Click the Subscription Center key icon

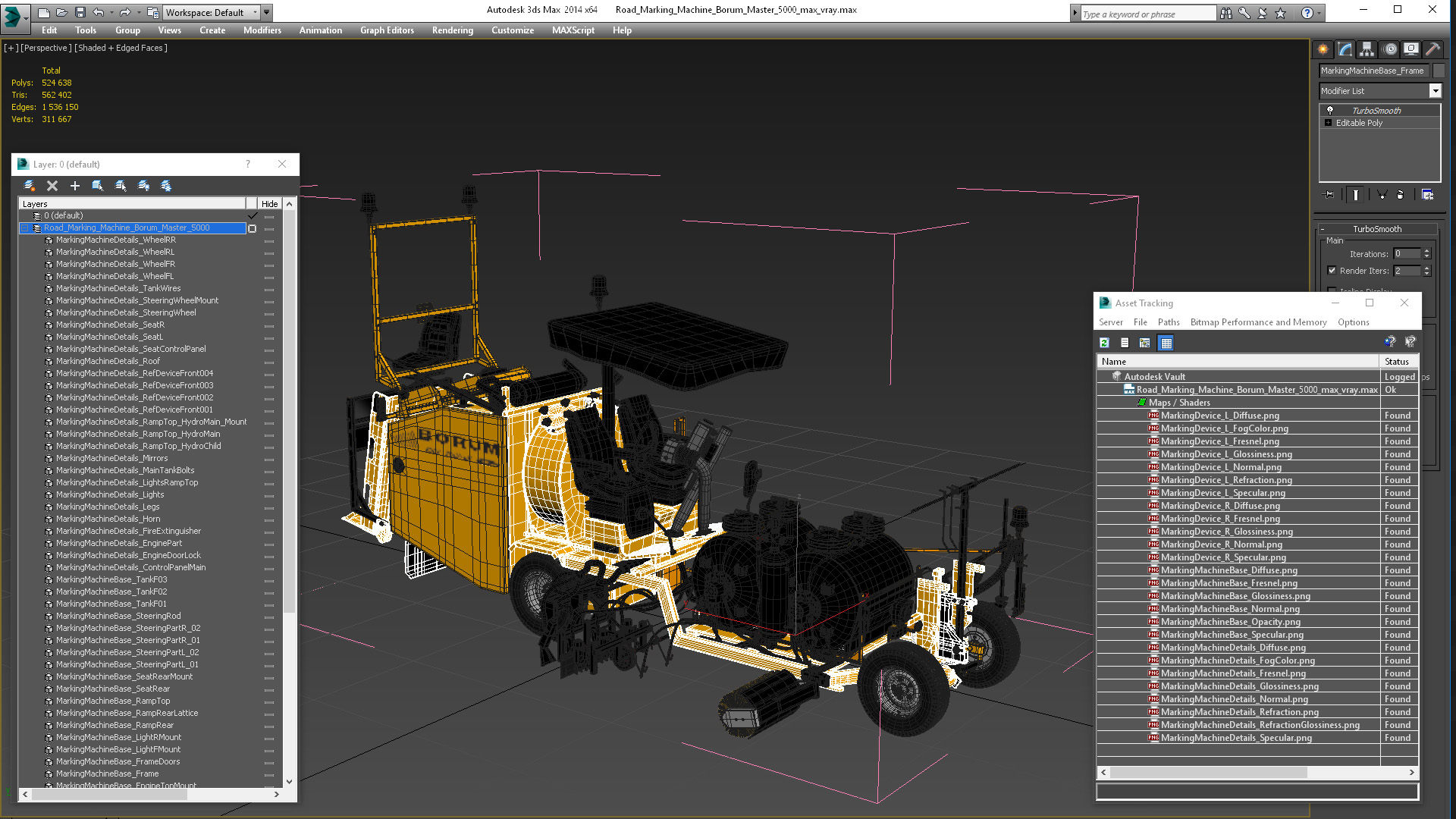pyautogui.click(x=1244, y=13)
